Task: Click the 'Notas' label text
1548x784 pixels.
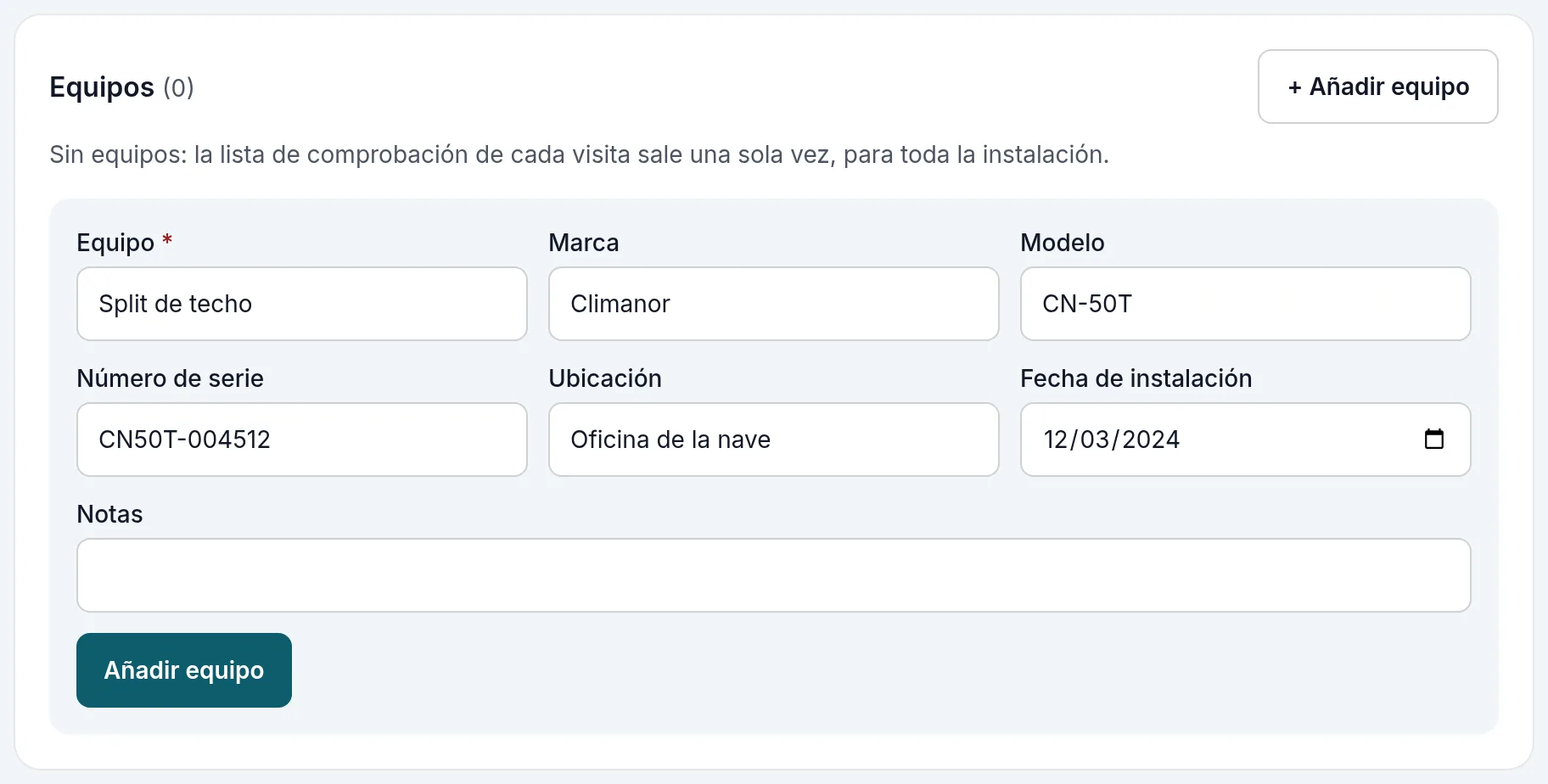Action: tap(109, 514)
